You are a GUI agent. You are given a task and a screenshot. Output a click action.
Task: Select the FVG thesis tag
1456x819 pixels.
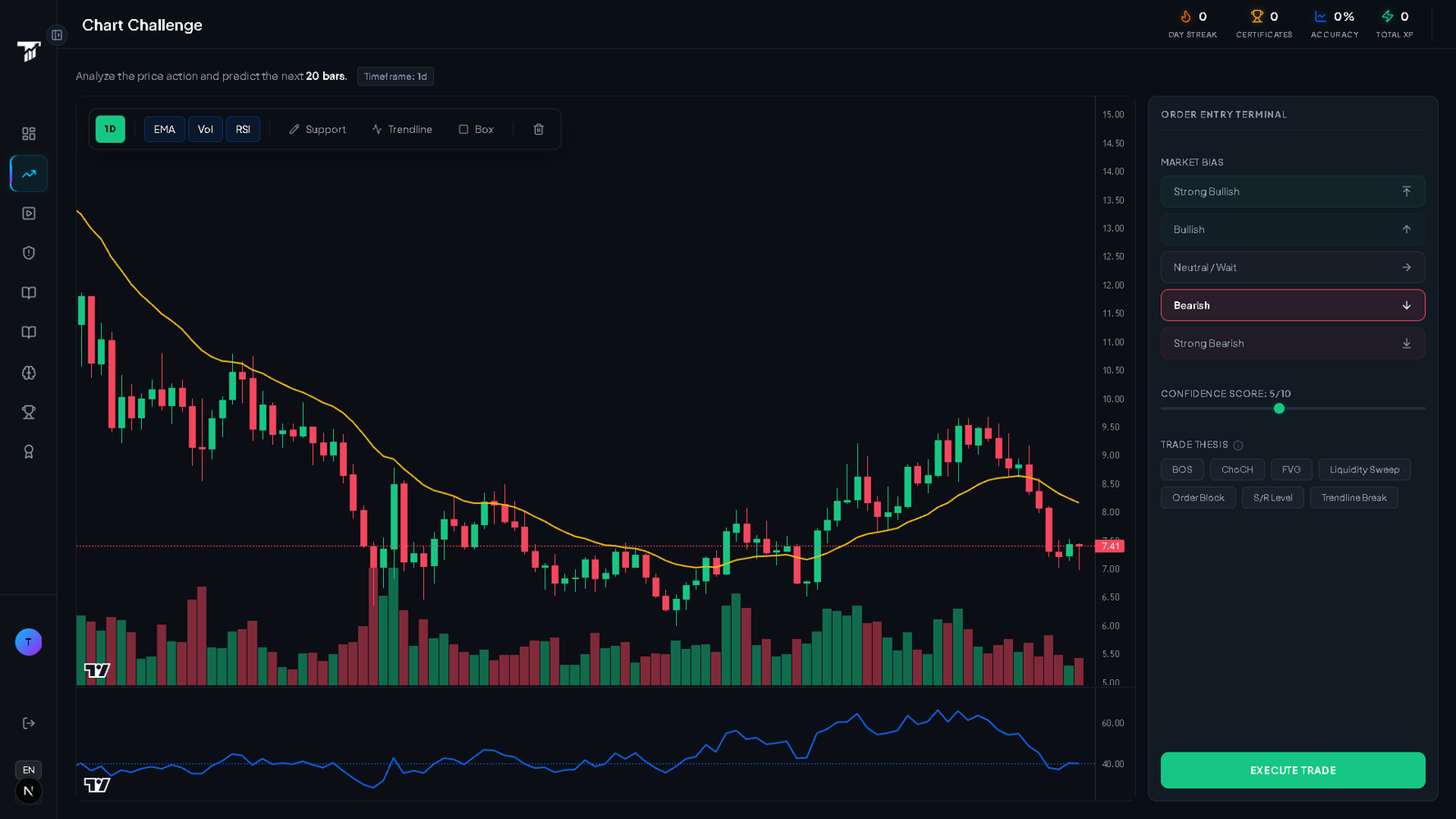tap(1291, 470)
